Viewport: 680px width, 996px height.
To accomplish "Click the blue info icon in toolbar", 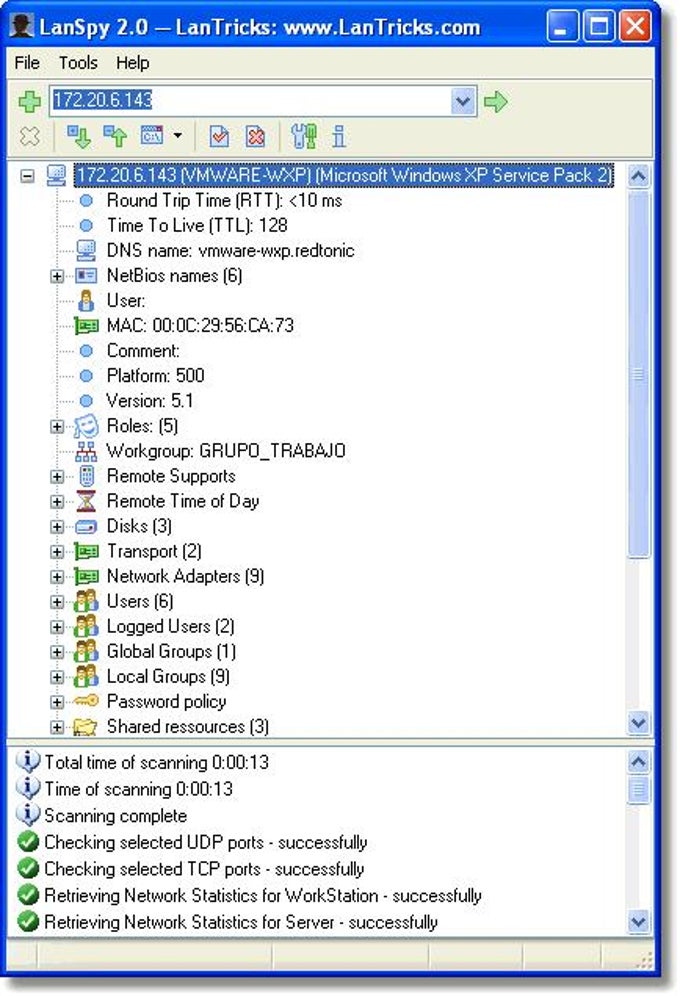I will [x=339, y=136].
